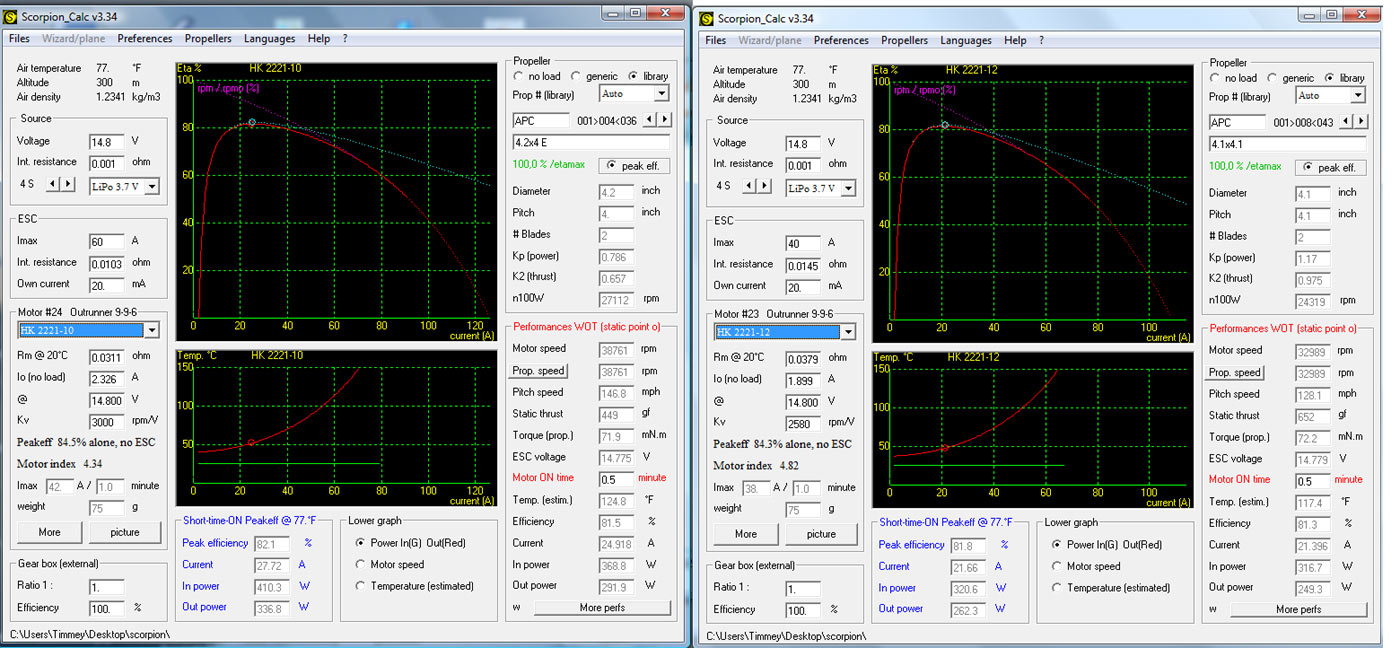Click 'More' button in HK 2221-12 window
Image resolution: width=1400 pixels, height=648 pixels.
[746, 534]
